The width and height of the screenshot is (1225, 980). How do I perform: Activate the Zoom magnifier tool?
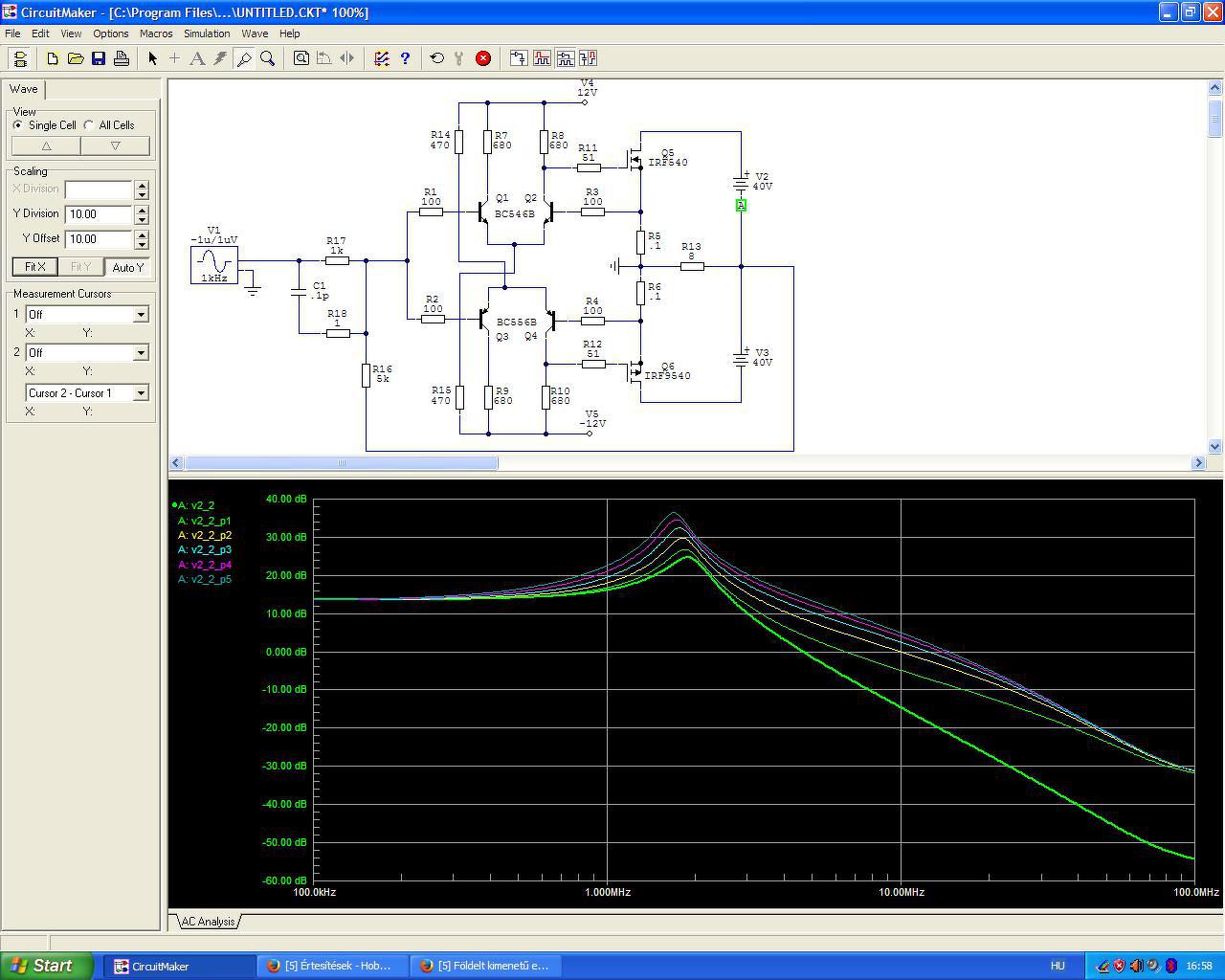[268, 58]
